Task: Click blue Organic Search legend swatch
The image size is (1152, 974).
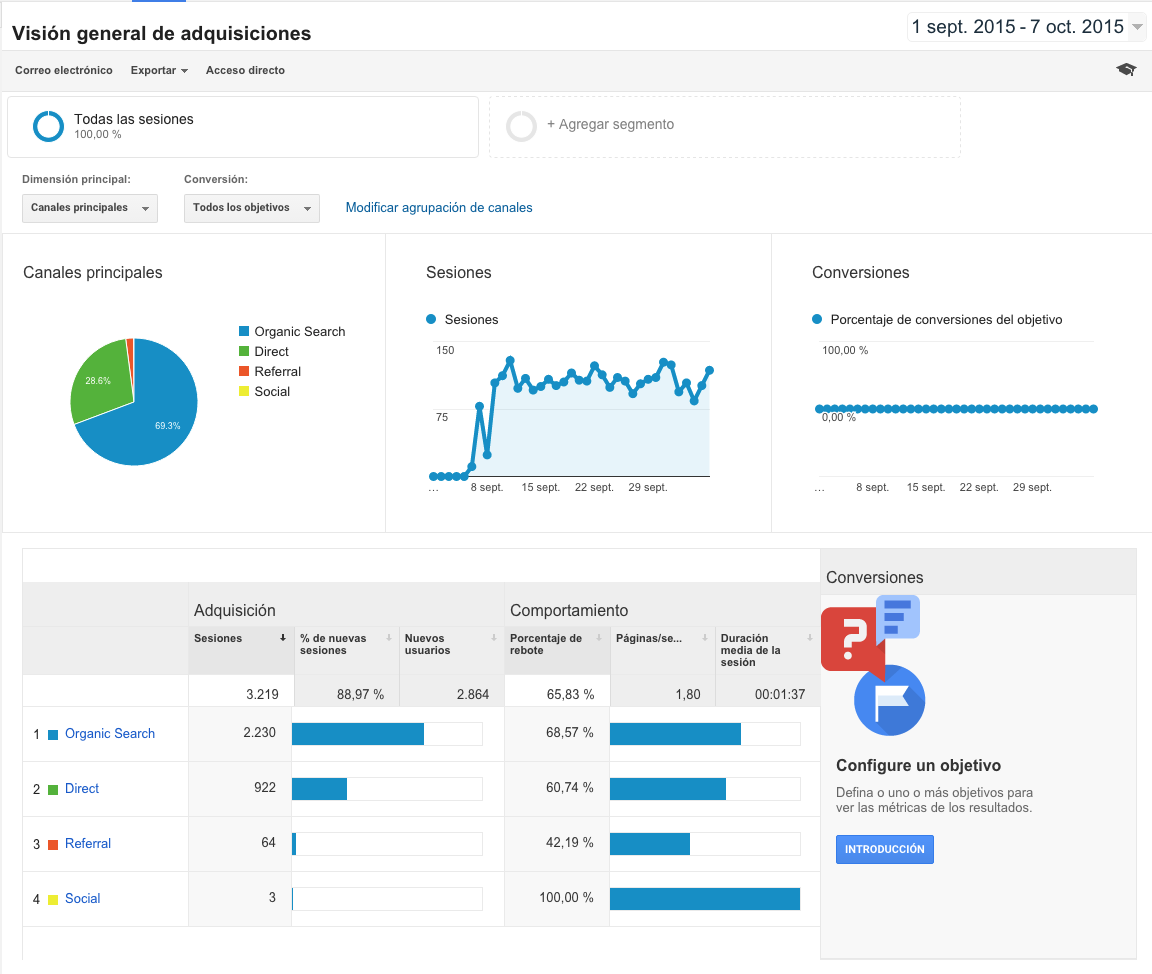Action: pyautogui.click(x=244, y=331)
